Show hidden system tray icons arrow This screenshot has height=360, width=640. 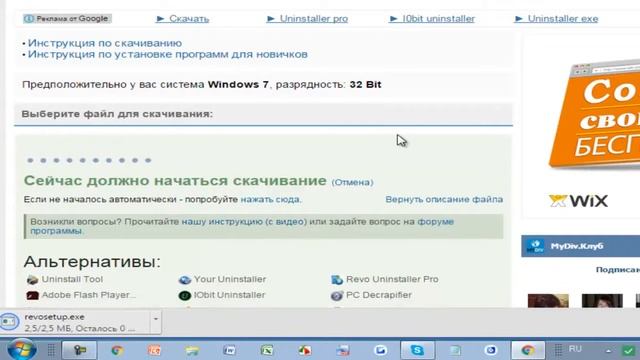pos(608,351)
